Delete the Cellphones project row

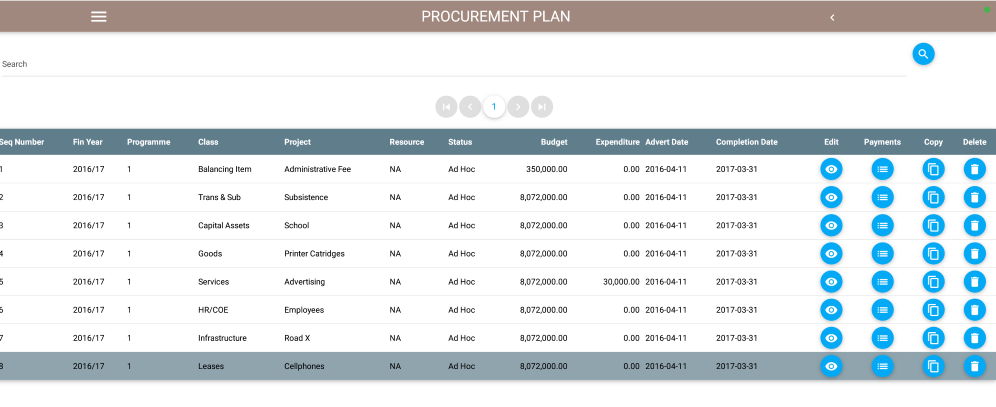974,367
